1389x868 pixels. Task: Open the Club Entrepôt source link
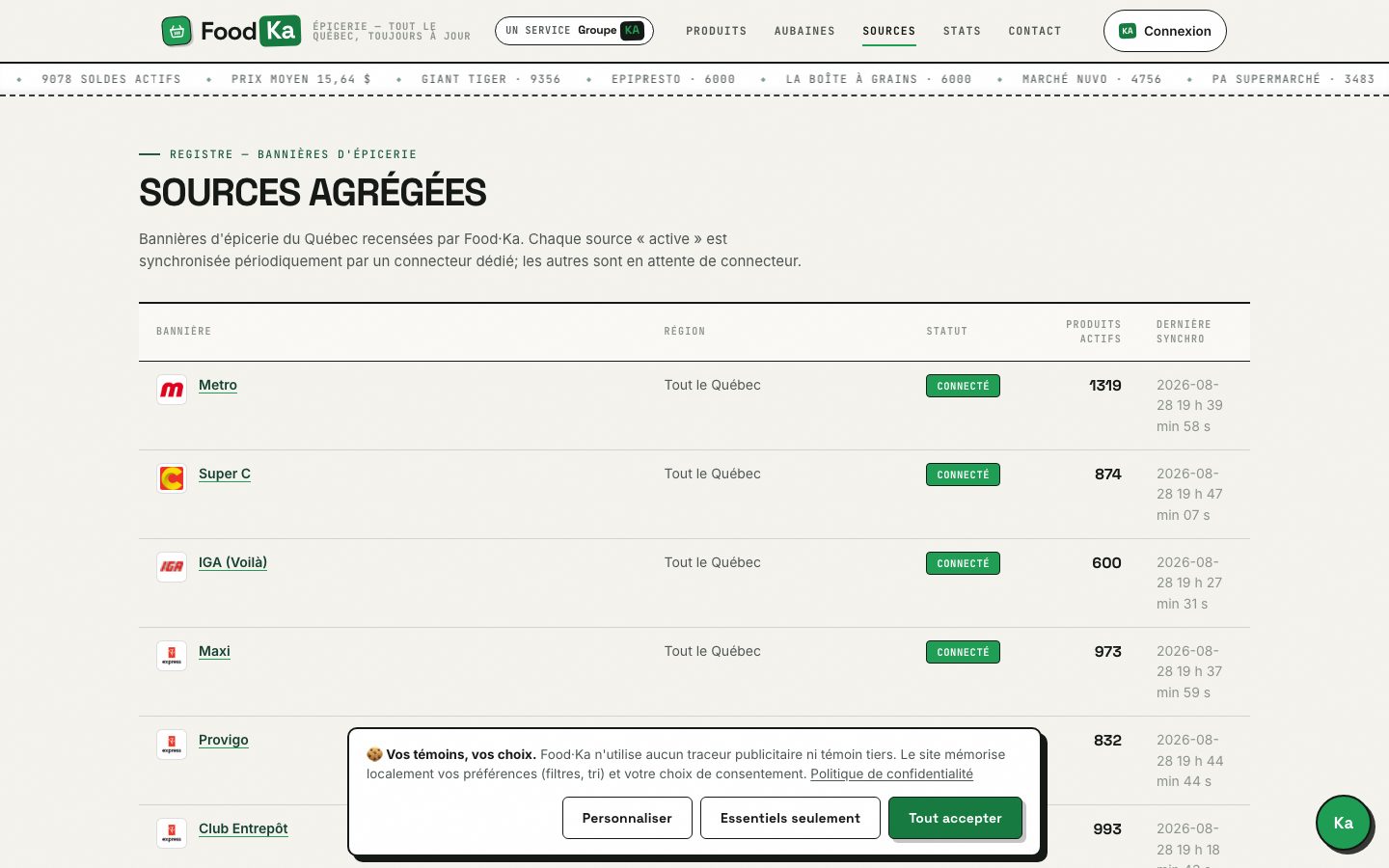coord(243,828)
